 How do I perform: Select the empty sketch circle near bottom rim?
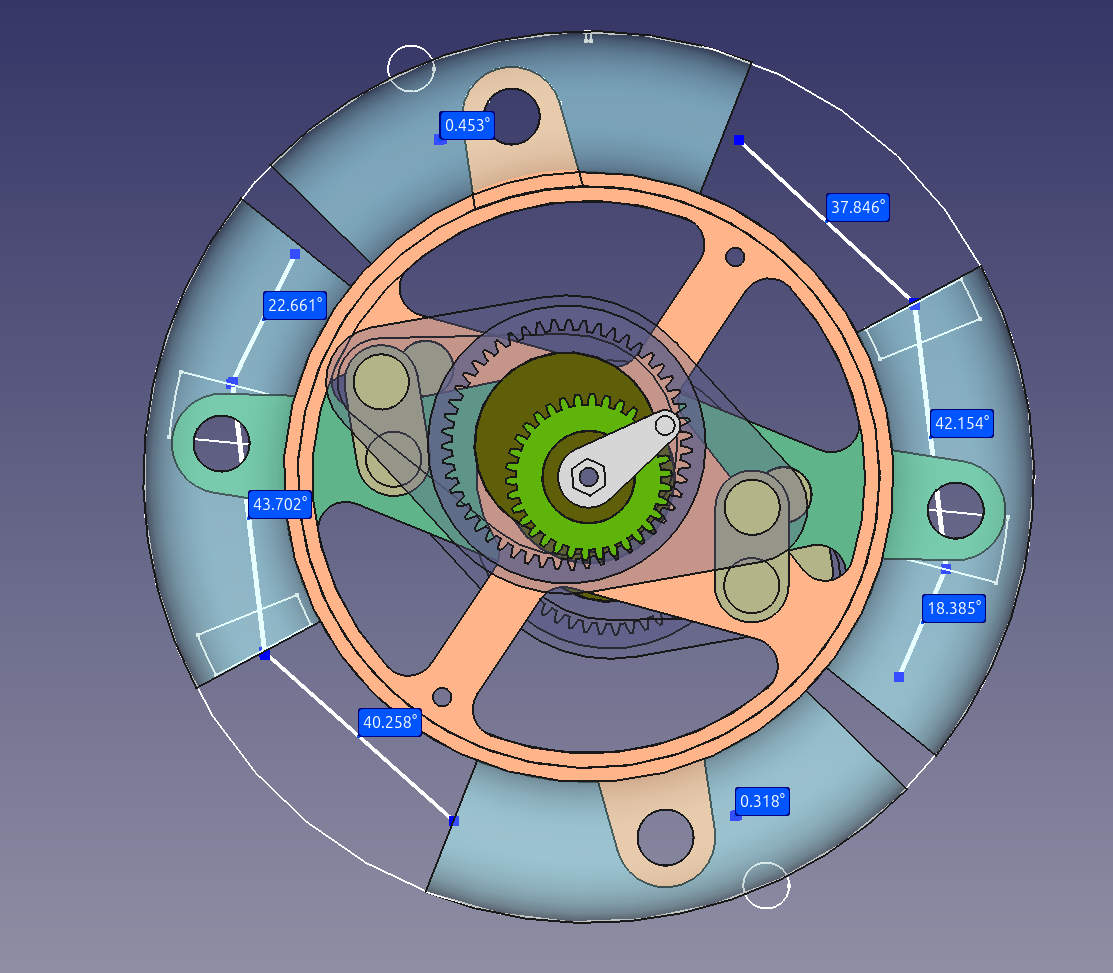[x=766, y=886]
